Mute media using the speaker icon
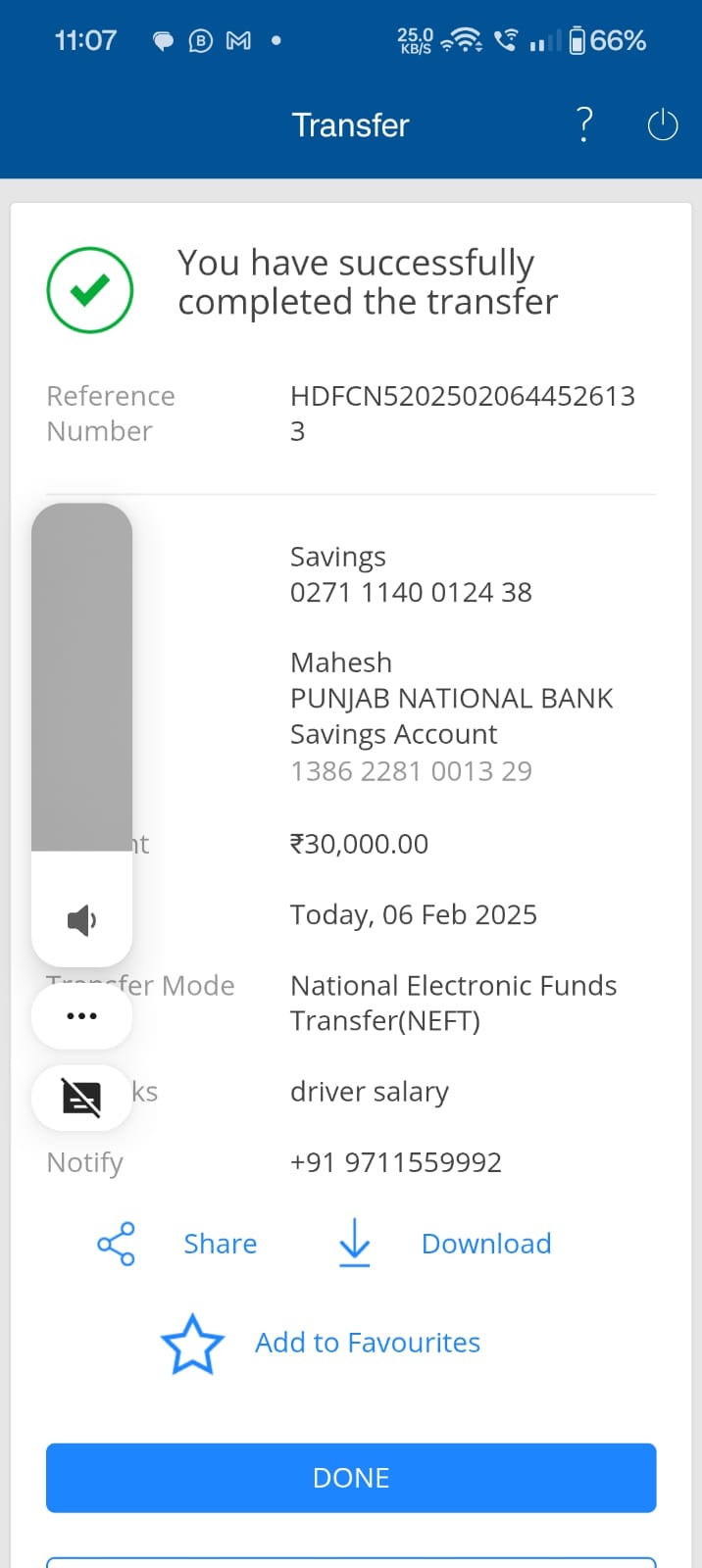This screenshot has height=1568, width=702. point(81,920)
